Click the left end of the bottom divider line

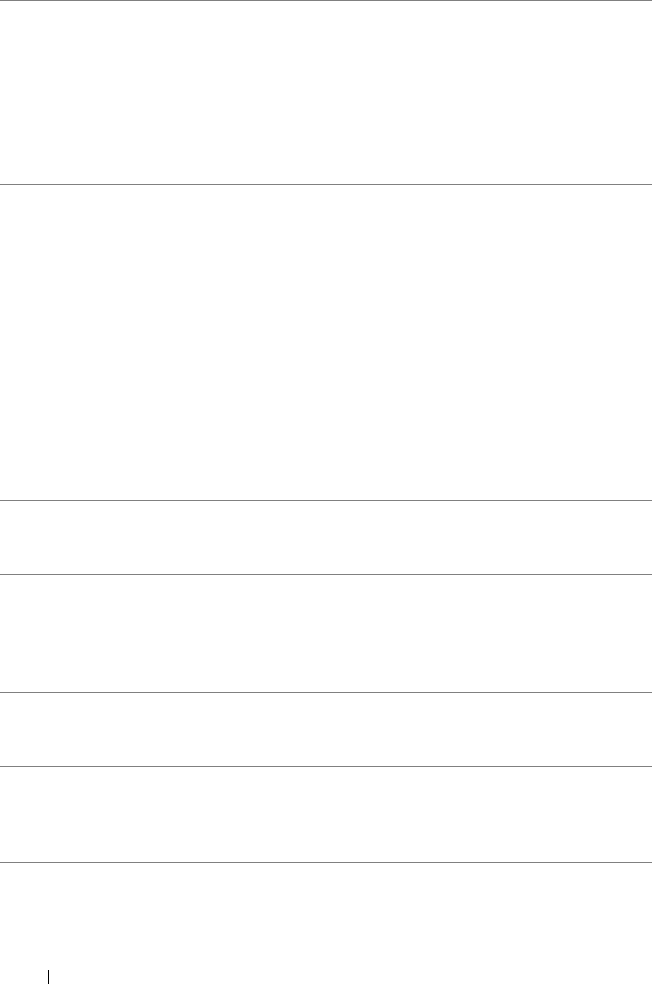5,862
